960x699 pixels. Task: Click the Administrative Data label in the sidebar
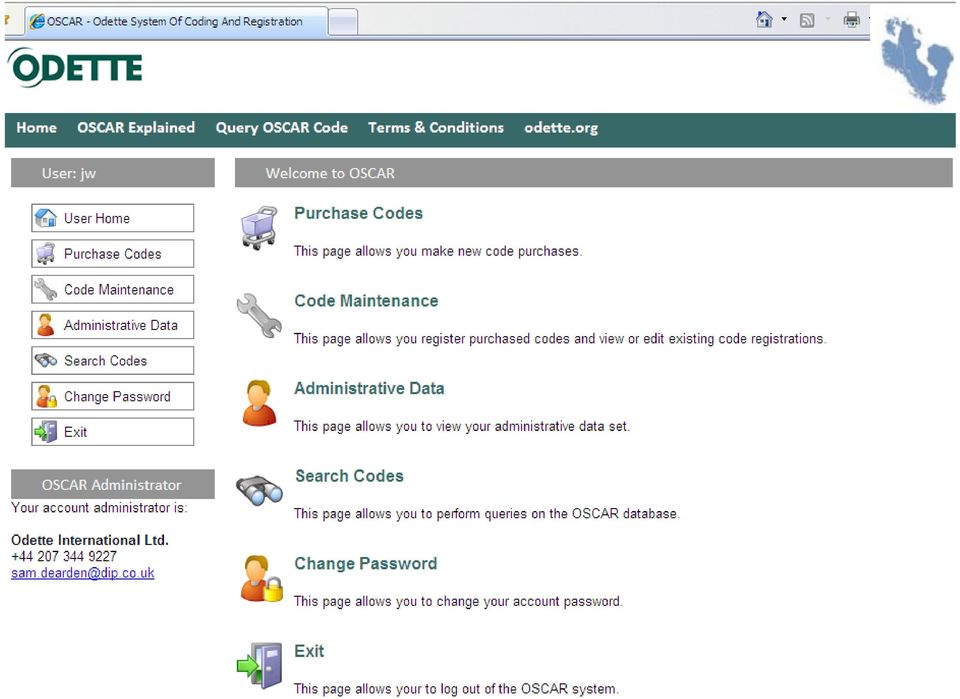click(121, 325)
